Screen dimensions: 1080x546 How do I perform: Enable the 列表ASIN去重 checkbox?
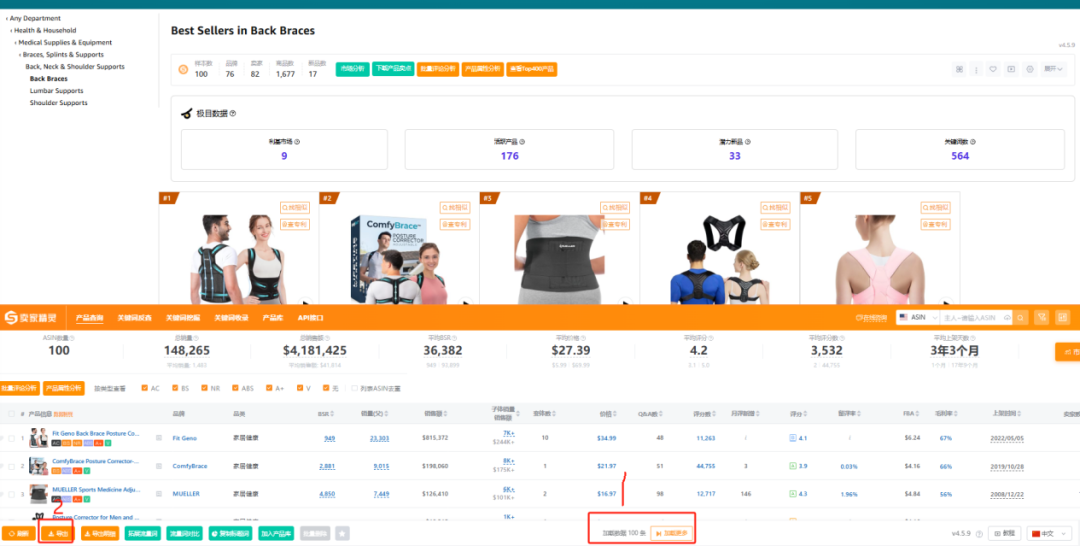355,388
